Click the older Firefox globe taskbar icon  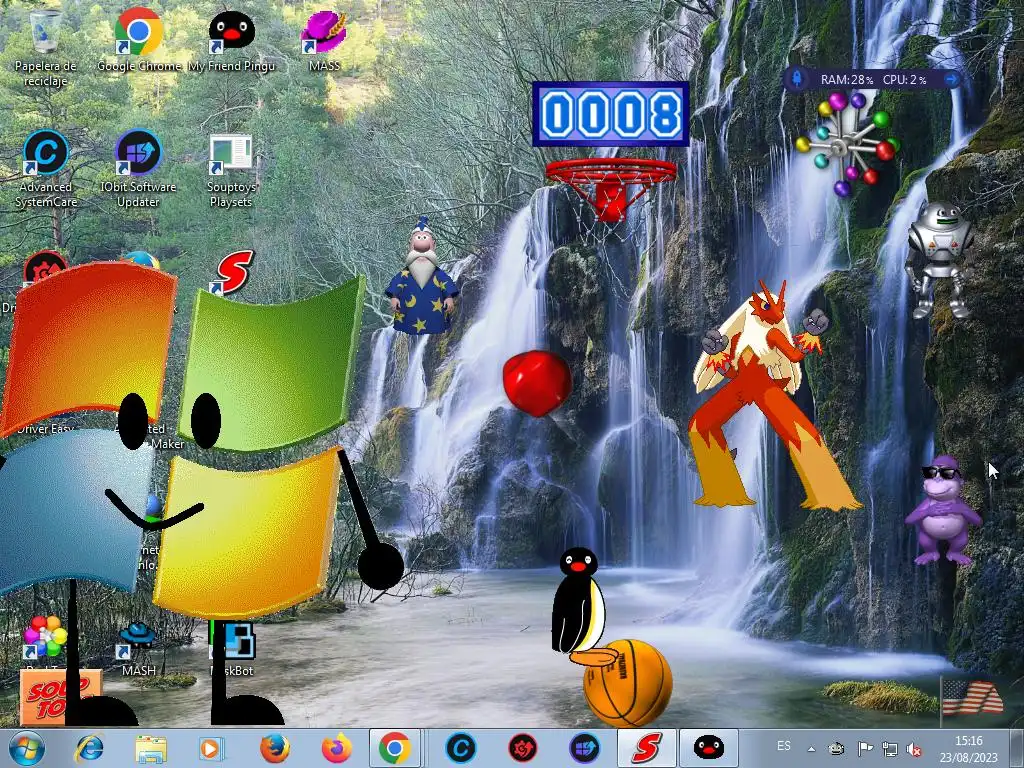coord(274,748)
